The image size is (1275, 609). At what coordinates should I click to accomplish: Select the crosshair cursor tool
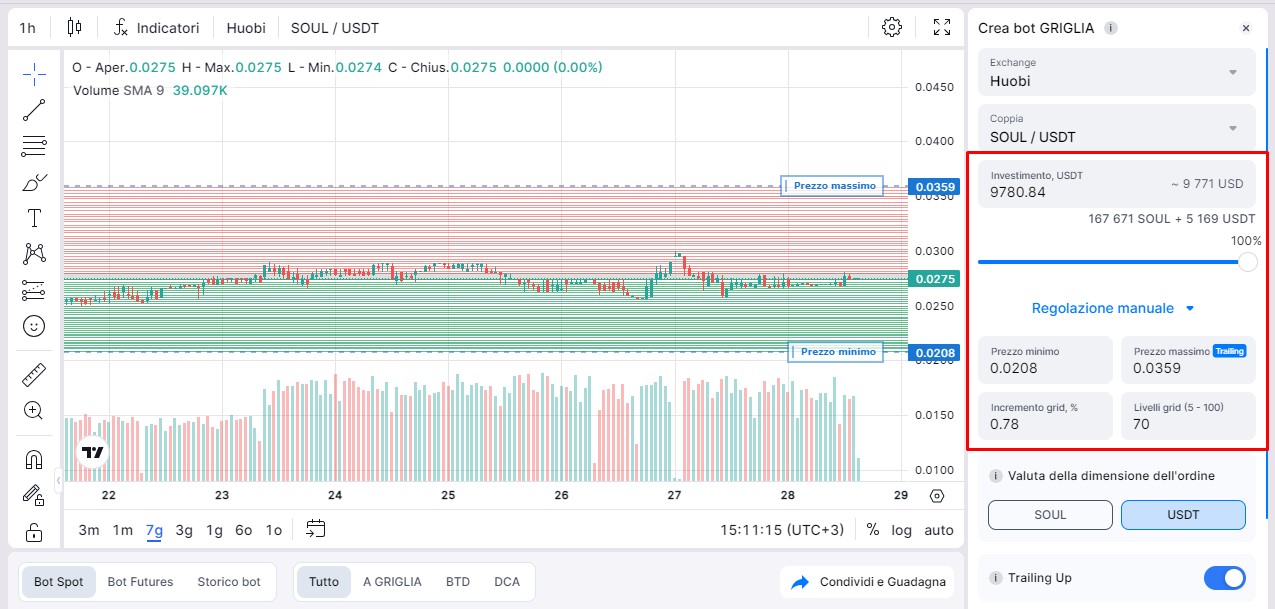tap(34, 74)
